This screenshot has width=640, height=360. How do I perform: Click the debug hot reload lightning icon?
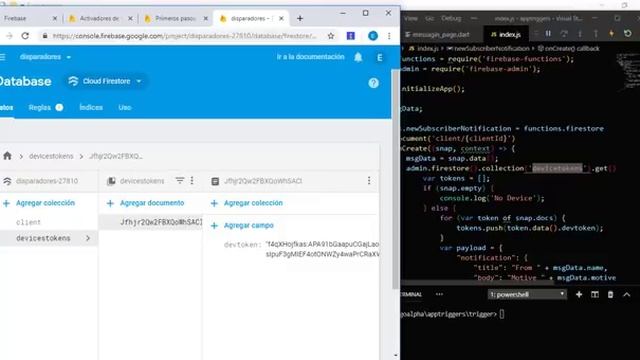[x=611, y=34]
